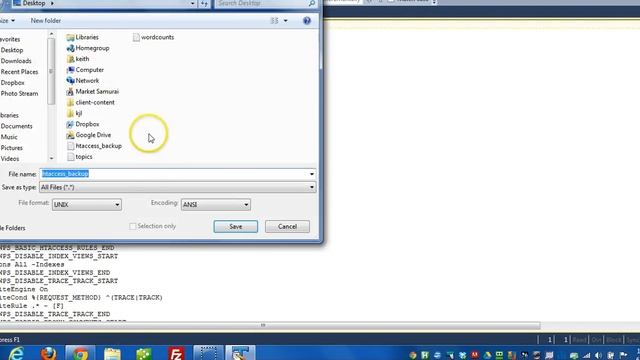Change the view layout icon
This screenshot has height=360, width=640.
tap(274, 21)
